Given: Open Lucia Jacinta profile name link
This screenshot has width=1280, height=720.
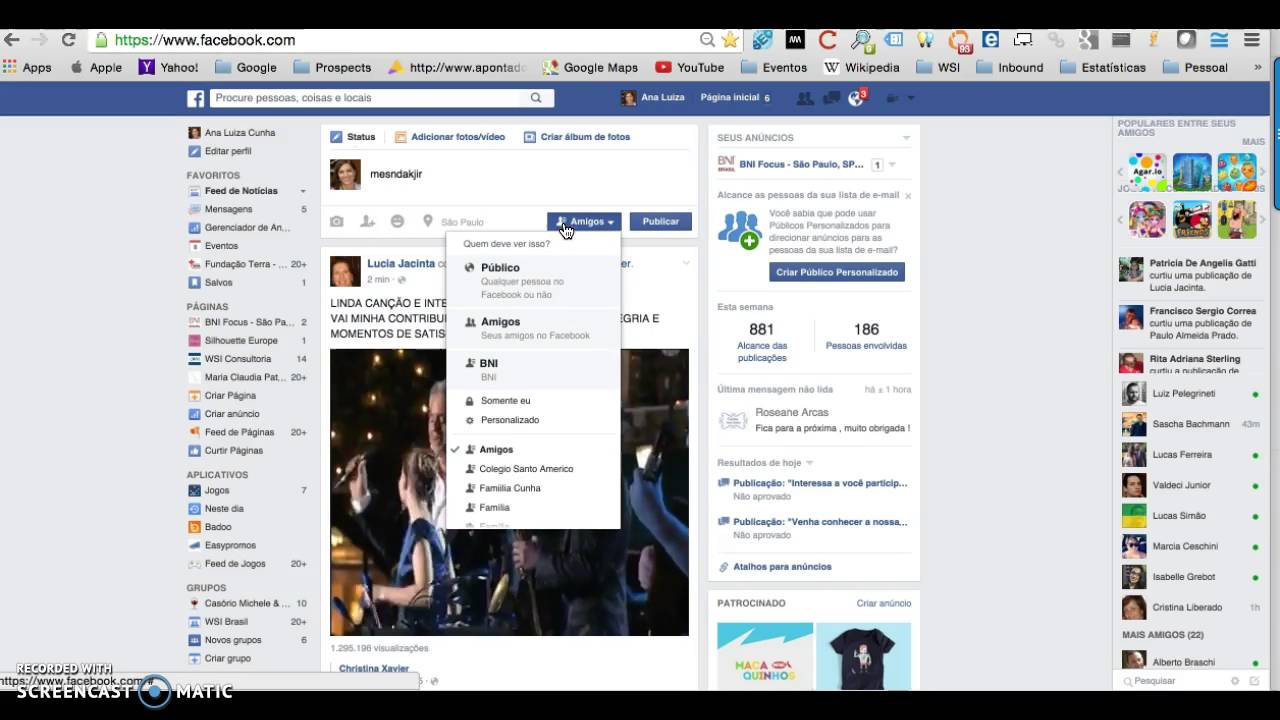Looking at the screenshot, I should 401,264.
